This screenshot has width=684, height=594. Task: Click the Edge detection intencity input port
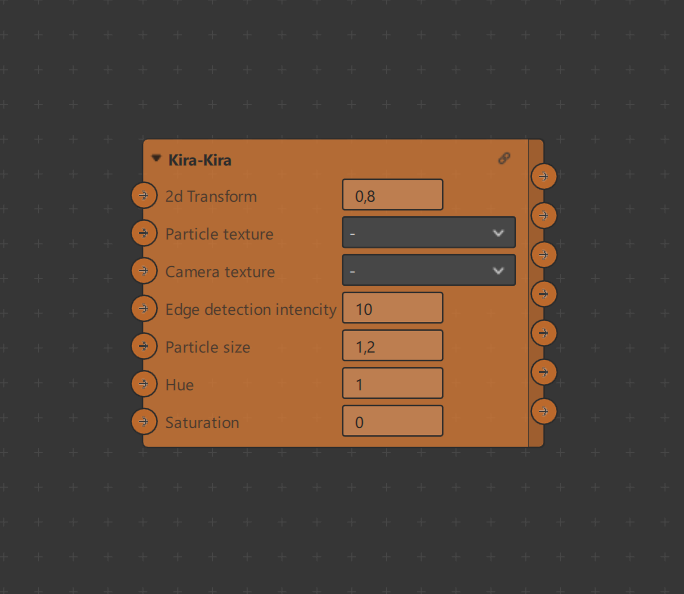tap(144, 309)
